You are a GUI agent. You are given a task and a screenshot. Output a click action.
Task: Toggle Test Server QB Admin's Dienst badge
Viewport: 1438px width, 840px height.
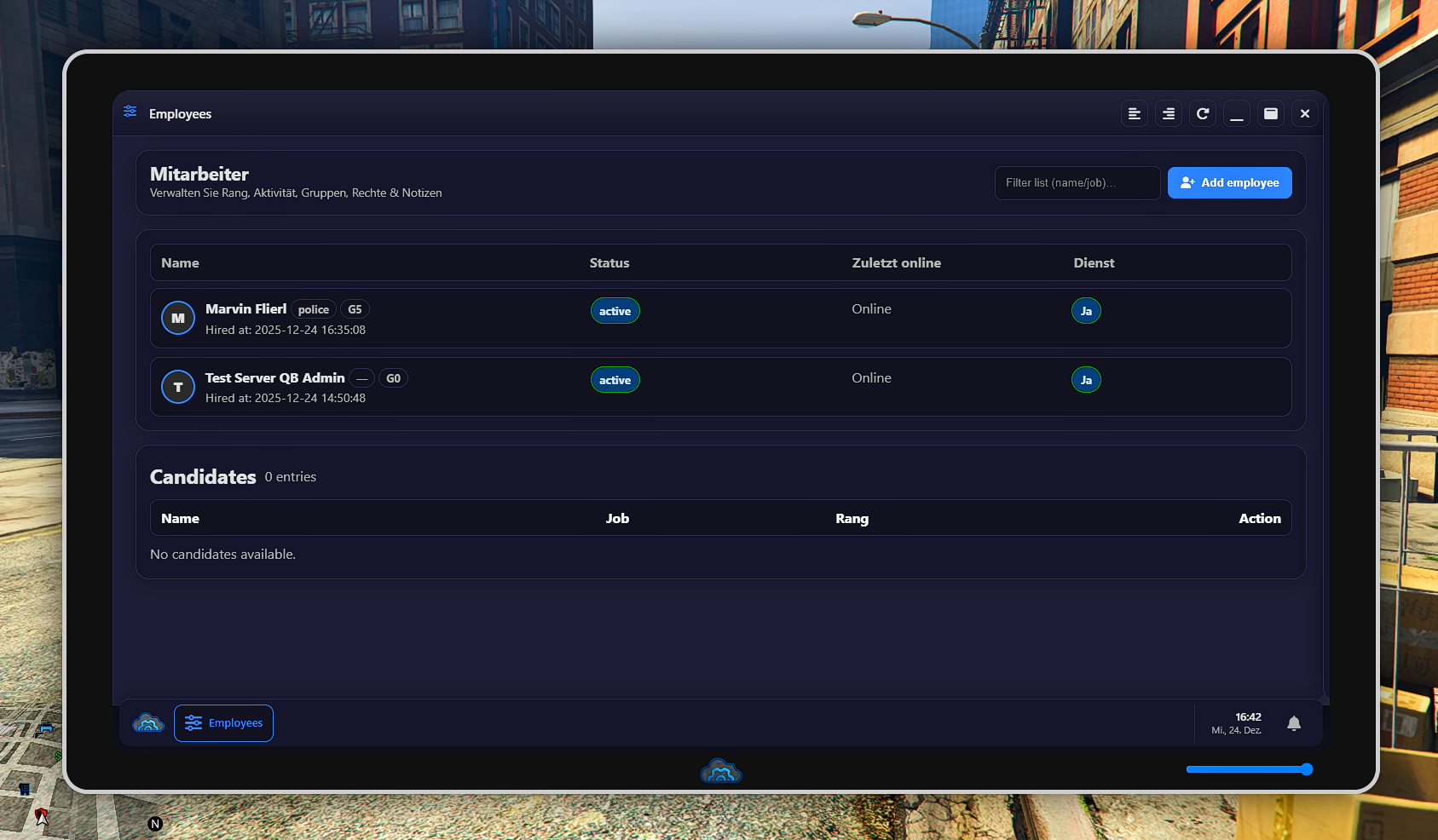pyautogui.click(x=1086, y=380)
